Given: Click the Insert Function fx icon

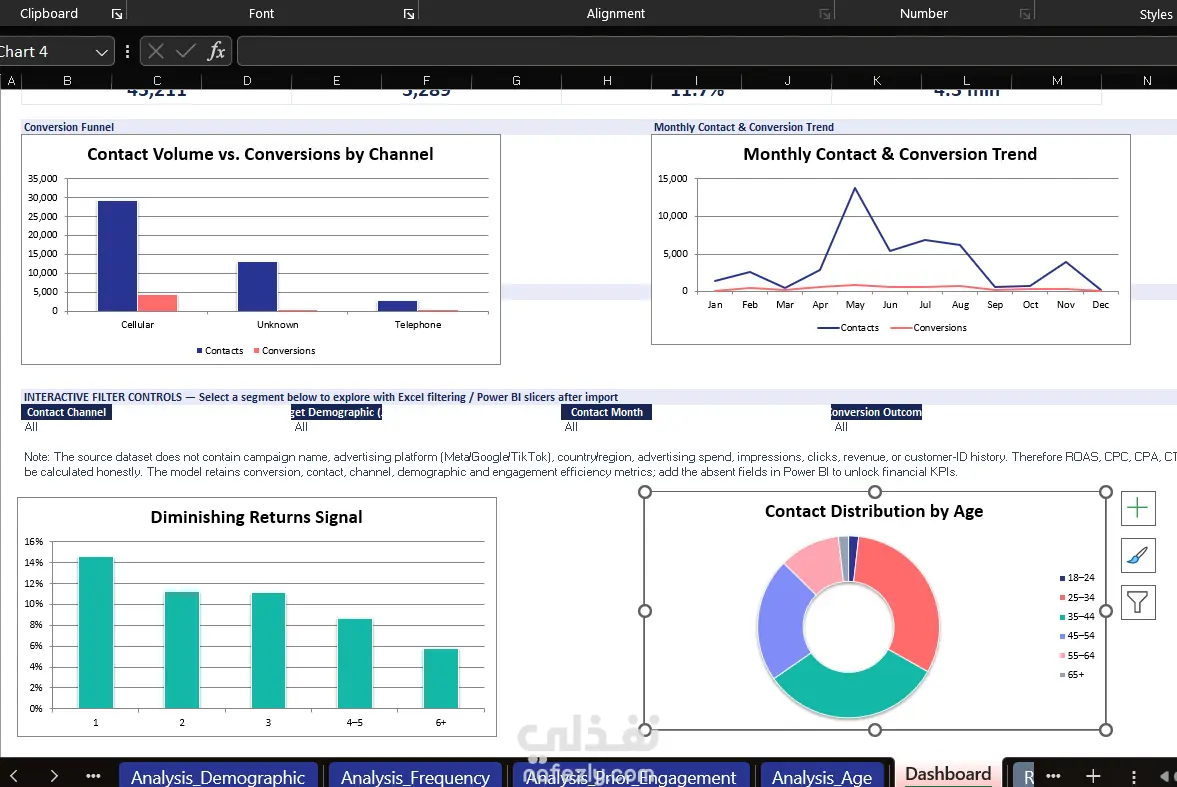Looking at the screenshot, I should pyautogui.click(x=216, y=51).
